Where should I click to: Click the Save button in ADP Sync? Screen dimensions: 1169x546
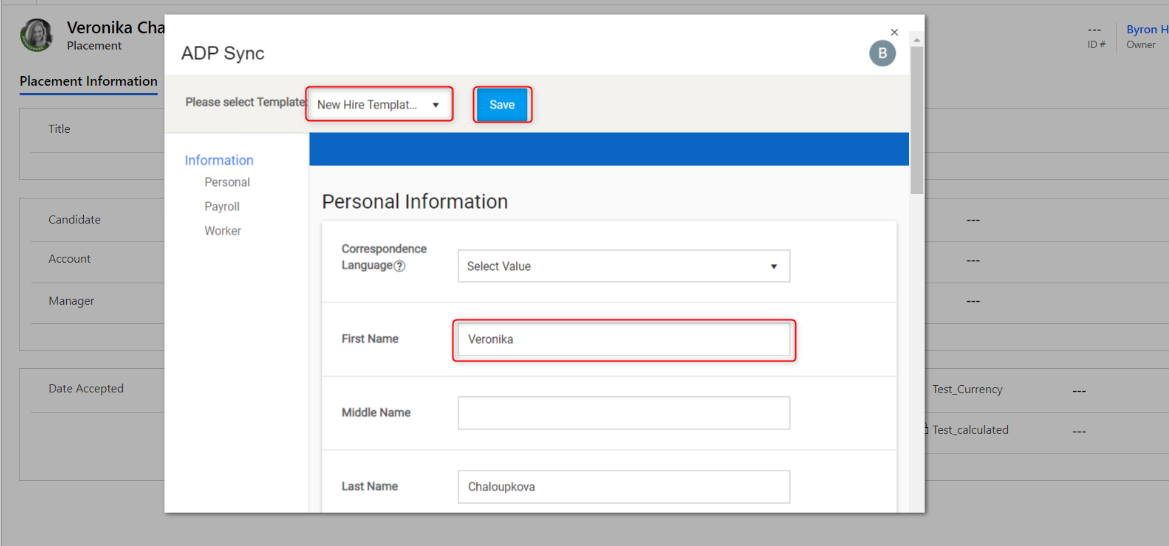click(x=502, y=105)
